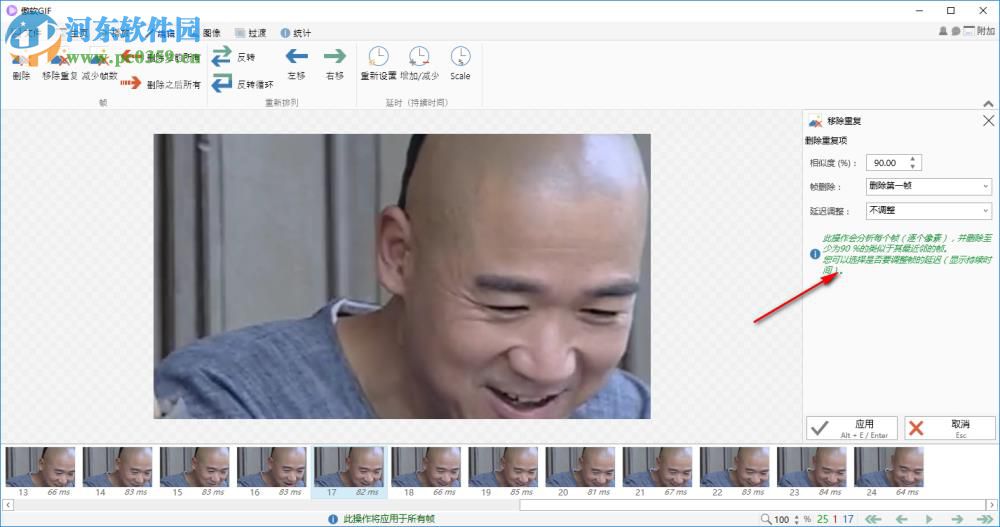
Task: Click the Reverse Loop (反转循环) icon
Action: coord(221,84)
